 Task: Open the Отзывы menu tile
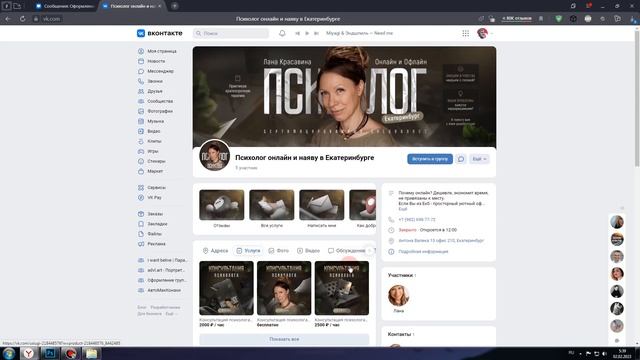pos(222,208)
